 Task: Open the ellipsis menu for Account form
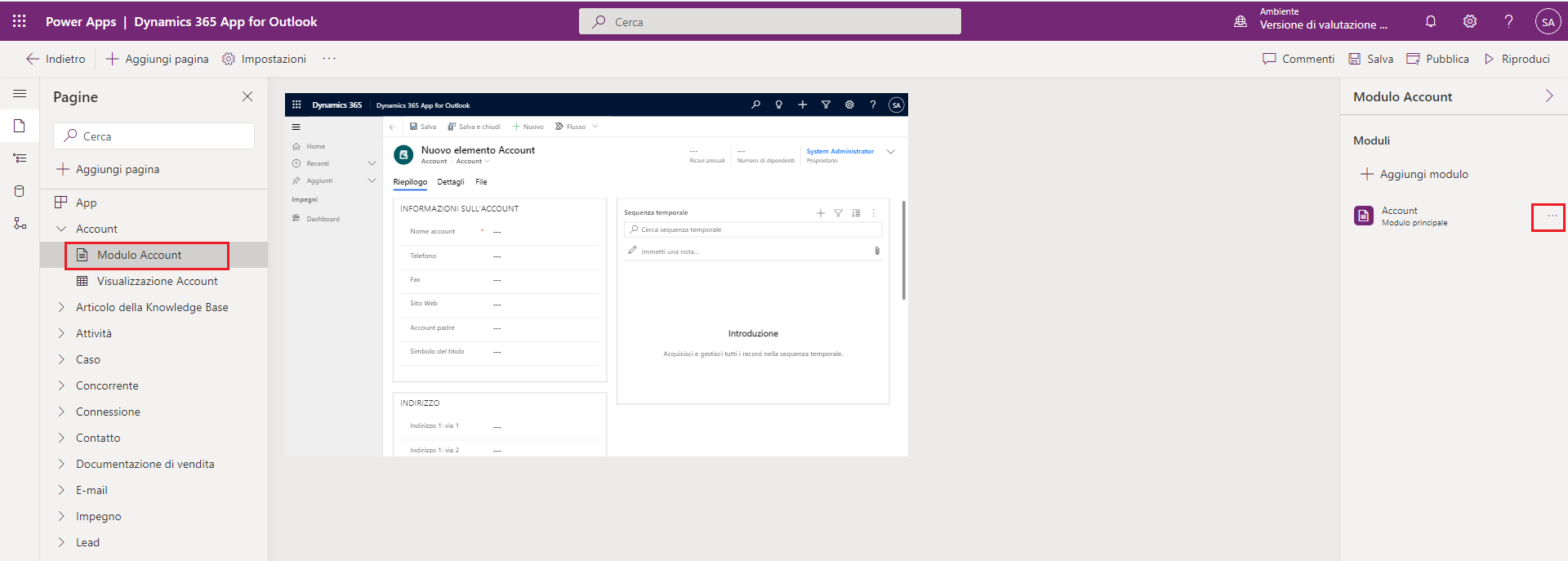pyautogui.click(x=1552, y=216)
